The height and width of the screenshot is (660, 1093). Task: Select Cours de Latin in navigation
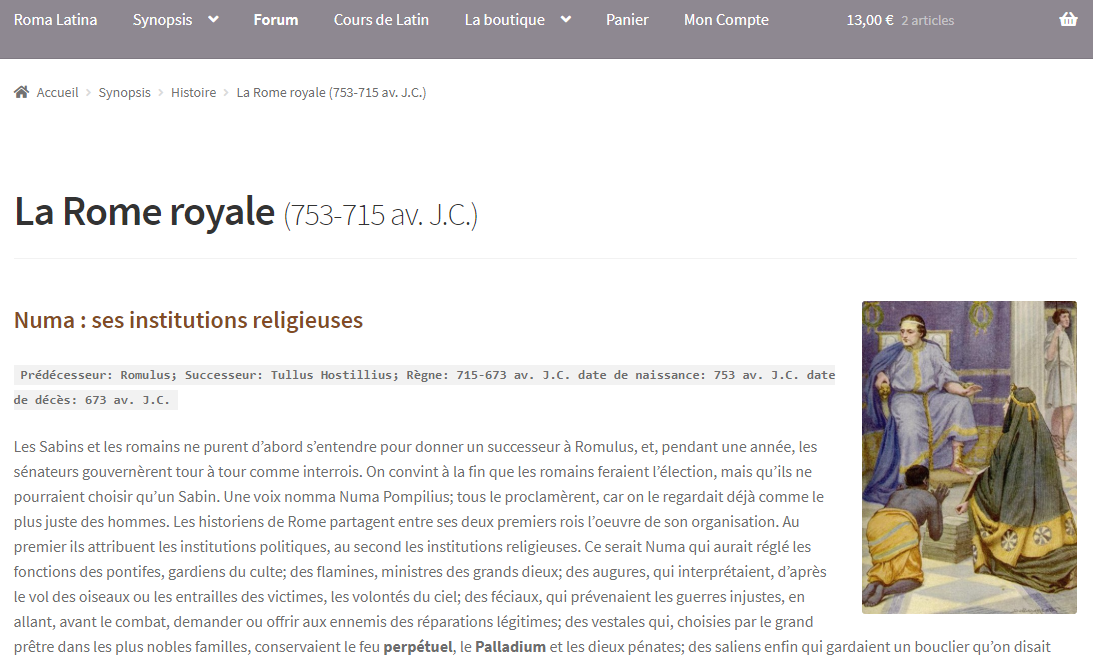tap(381, 20)
